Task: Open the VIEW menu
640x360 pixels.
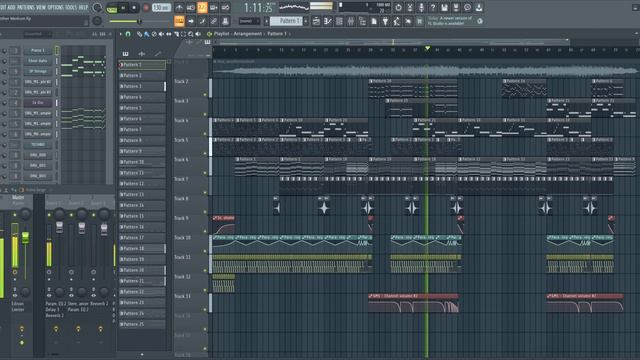Action: point(41,7)
